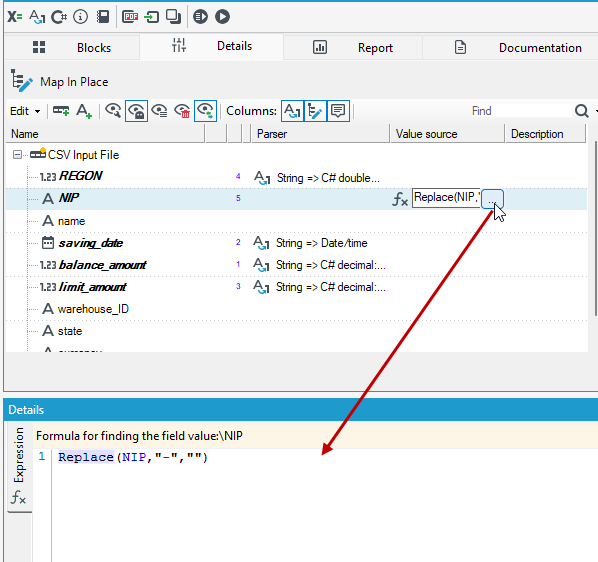The width and height of the screenshot is (598, 562).
Task: Click the ellipsis button beside Replace(NIP formula
Action: point(492,199)
